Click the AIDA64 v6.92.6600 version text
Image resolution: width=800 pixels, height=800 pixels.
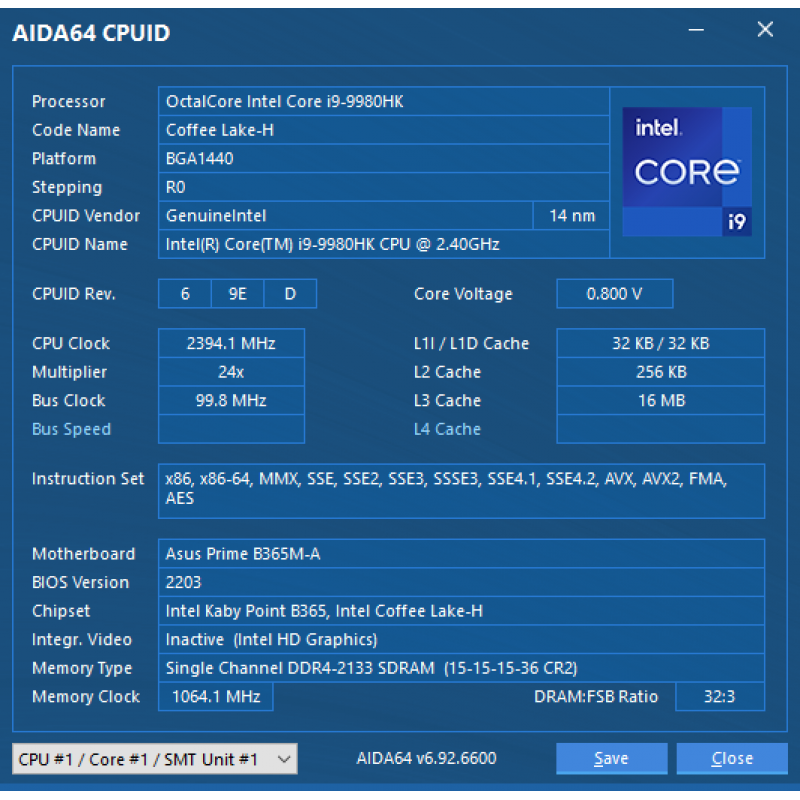(x=426, y=758)
